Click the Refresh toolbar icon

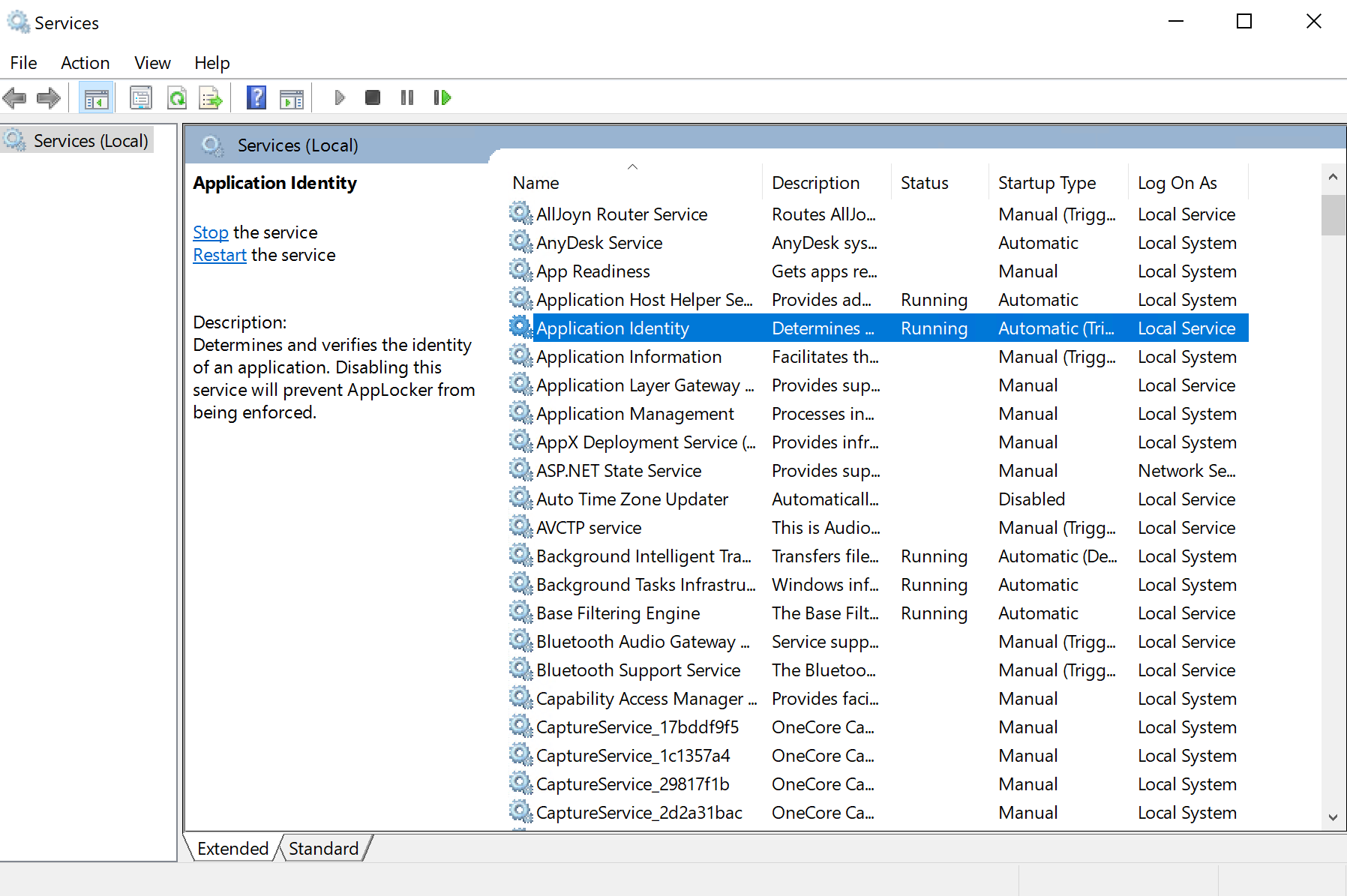coord(177,97)
